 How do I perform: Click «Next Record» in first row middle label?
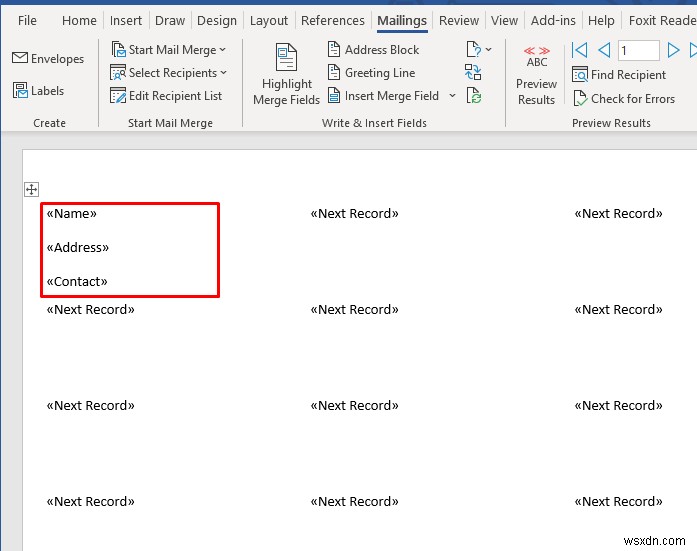354,214
